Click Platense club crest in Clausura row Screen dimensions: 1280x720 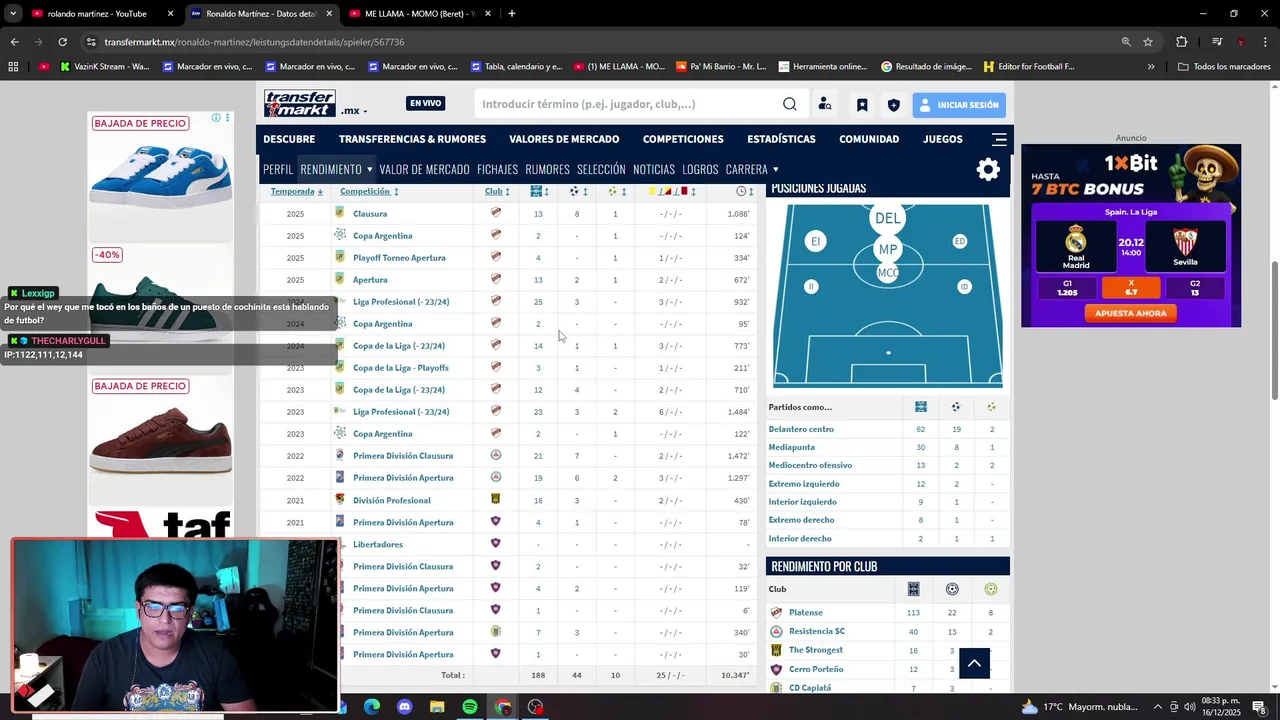point(496,213)
